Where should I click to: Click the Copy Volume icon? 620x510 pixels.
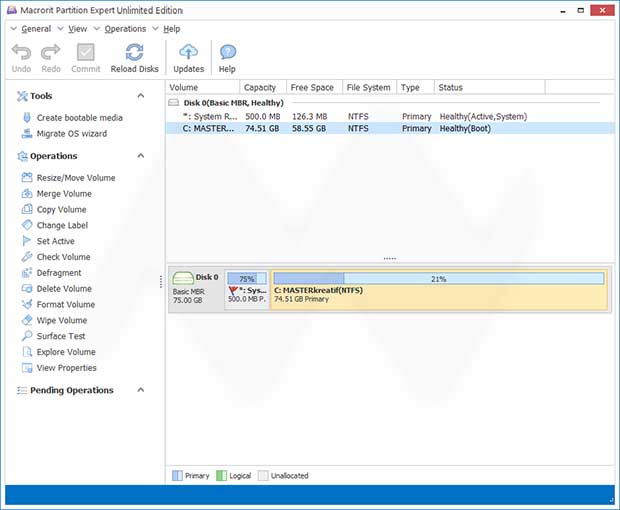(27, 209)
